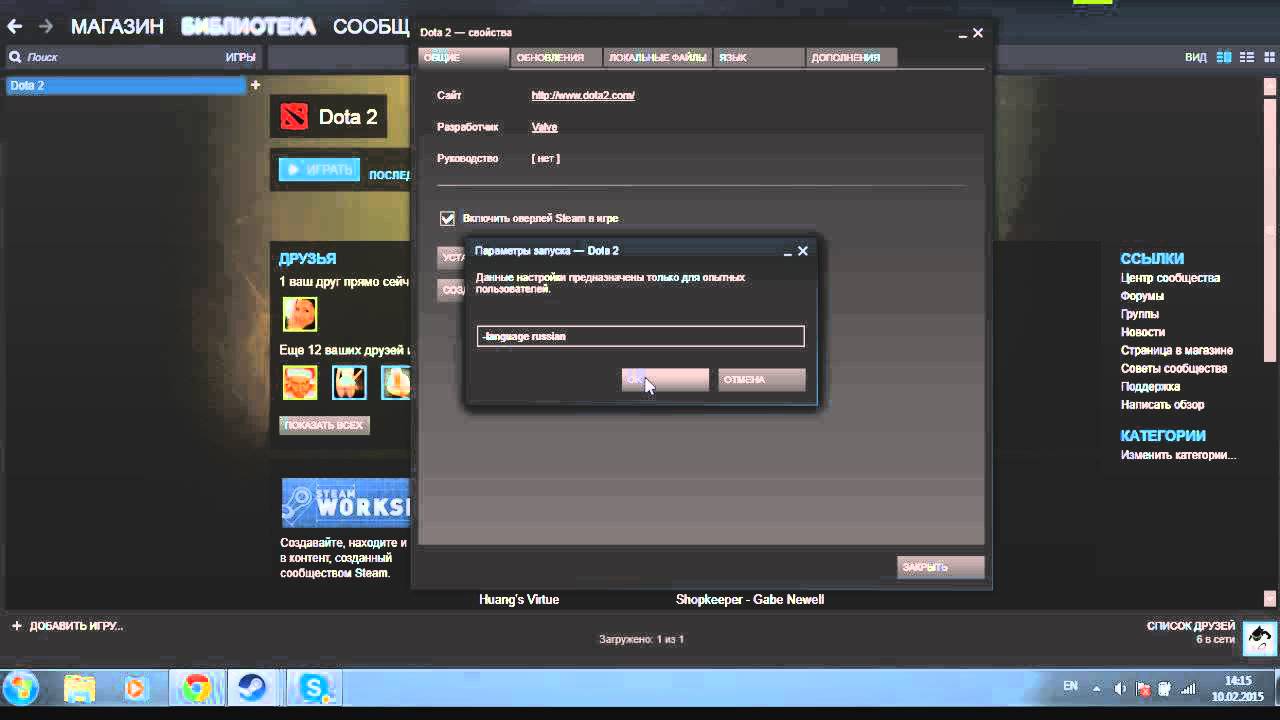Click the search magnifier icon

coord(15,57)
